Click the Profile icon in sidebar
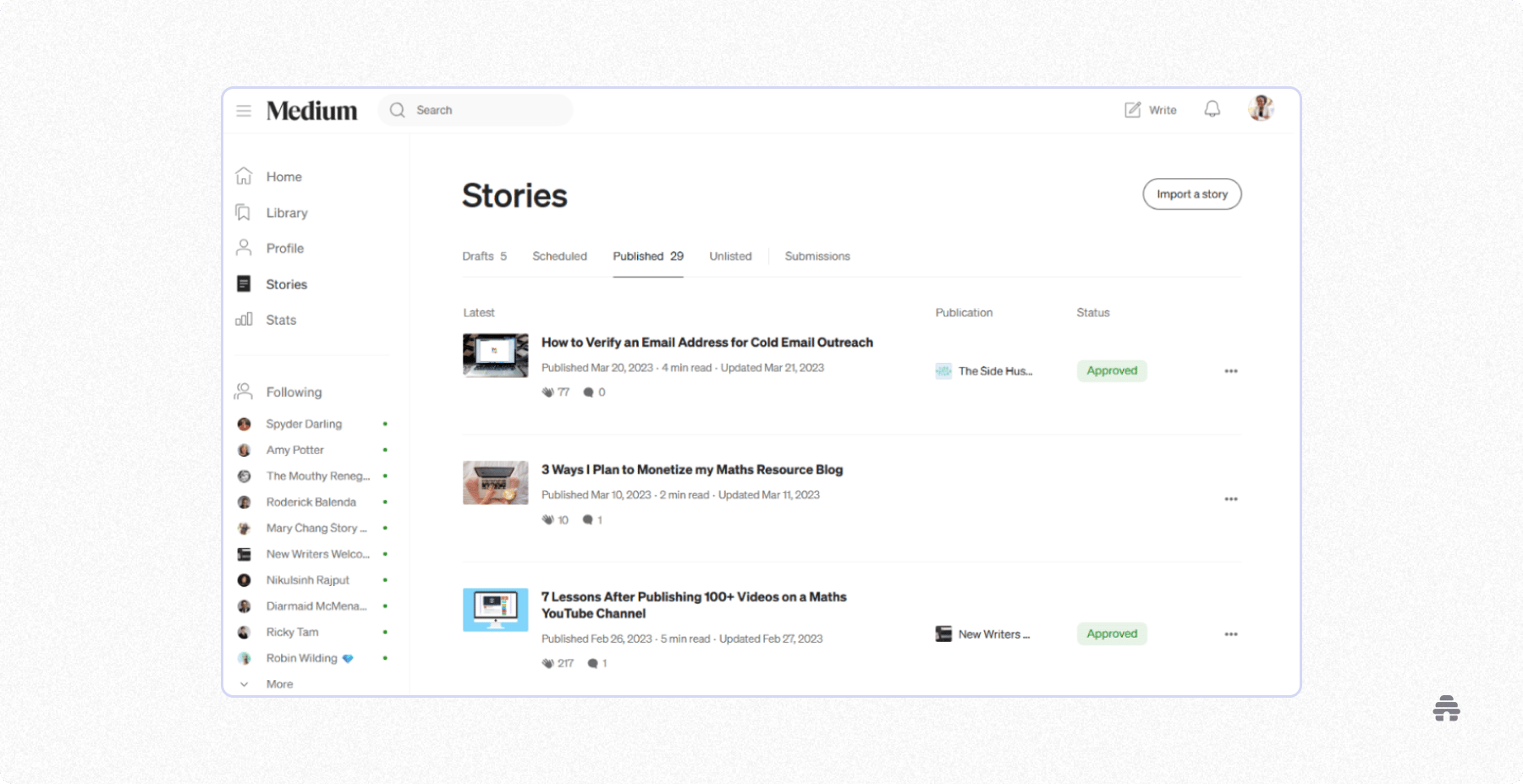The width and height of the screenshot is (1523, 784). click(244, 248)
